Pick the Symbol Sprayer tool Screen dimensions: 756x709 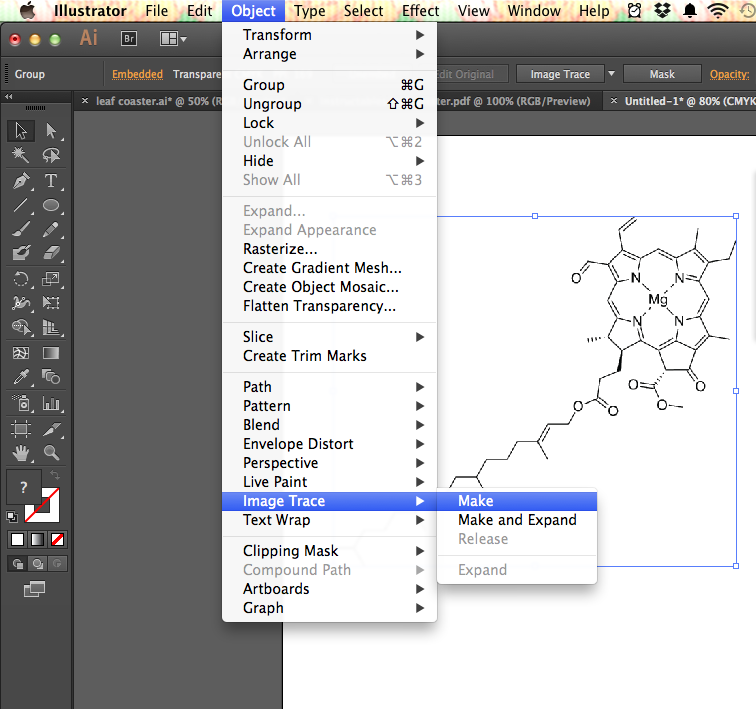pos(21,403)
